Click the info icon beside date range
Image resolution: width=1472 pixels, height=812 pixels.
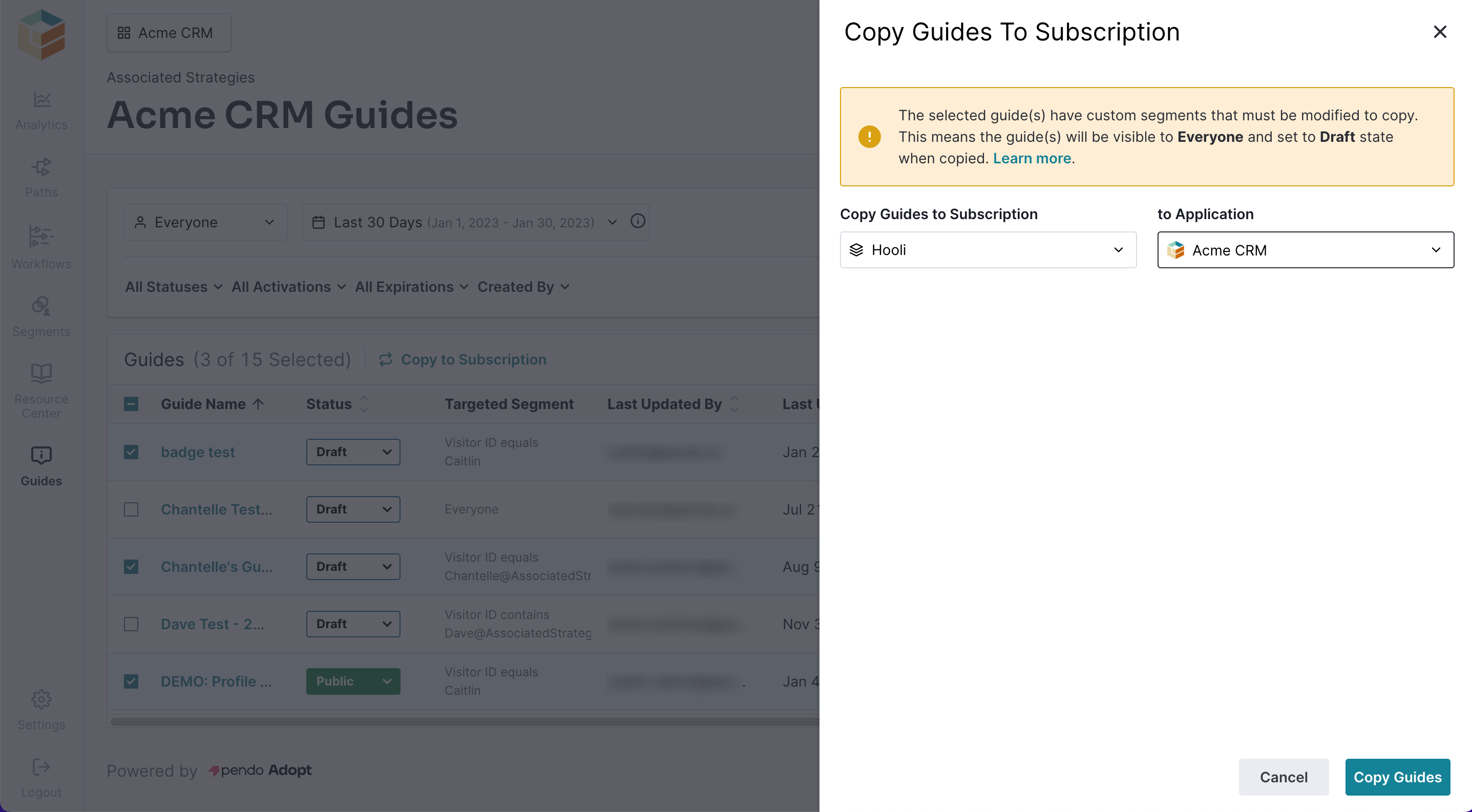point(638,221)
